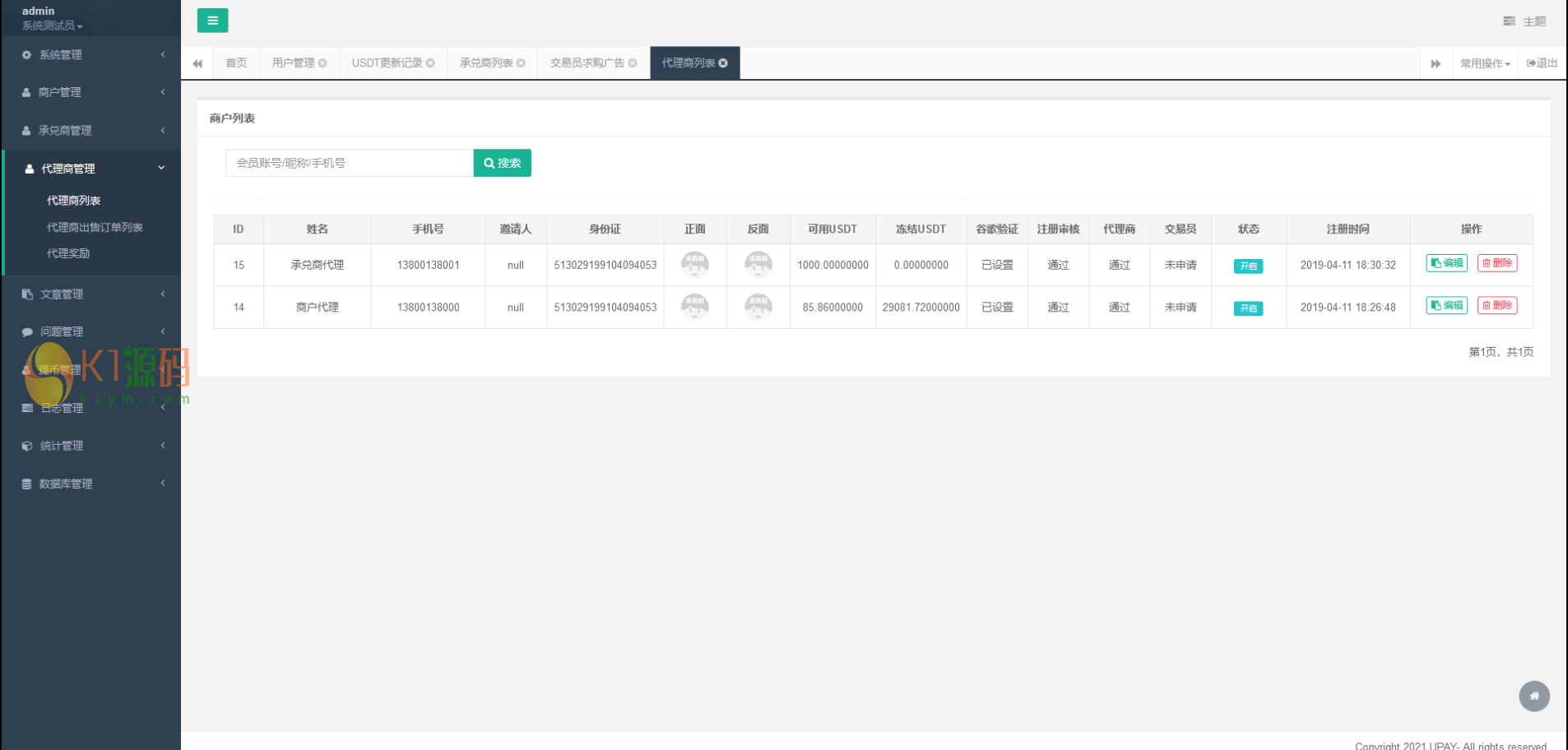
Task: Click the name cell 商户代理
Action: (318, 308)
